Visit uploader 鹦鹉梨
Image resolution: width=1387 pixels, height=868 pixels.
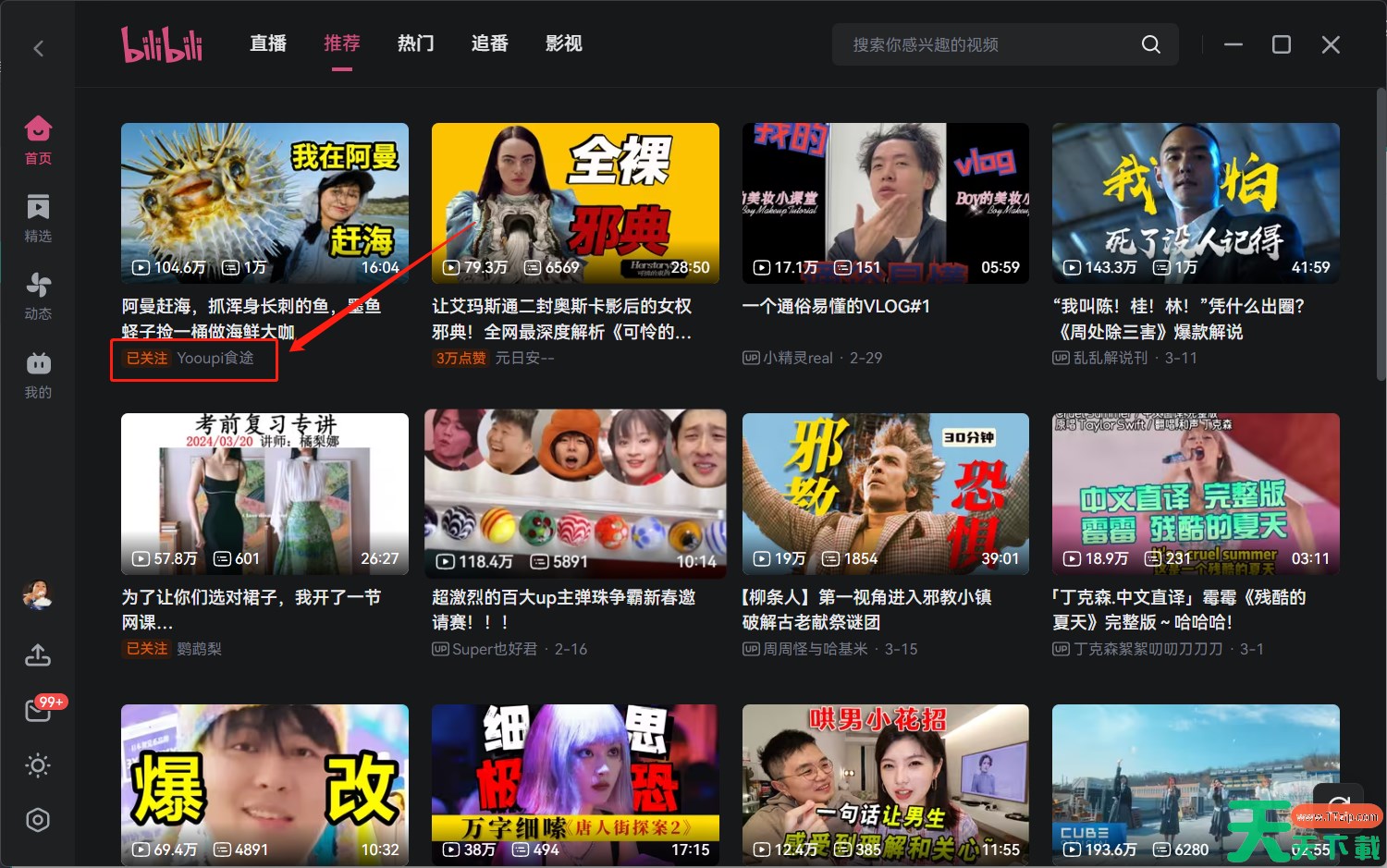tap(200, 649)
